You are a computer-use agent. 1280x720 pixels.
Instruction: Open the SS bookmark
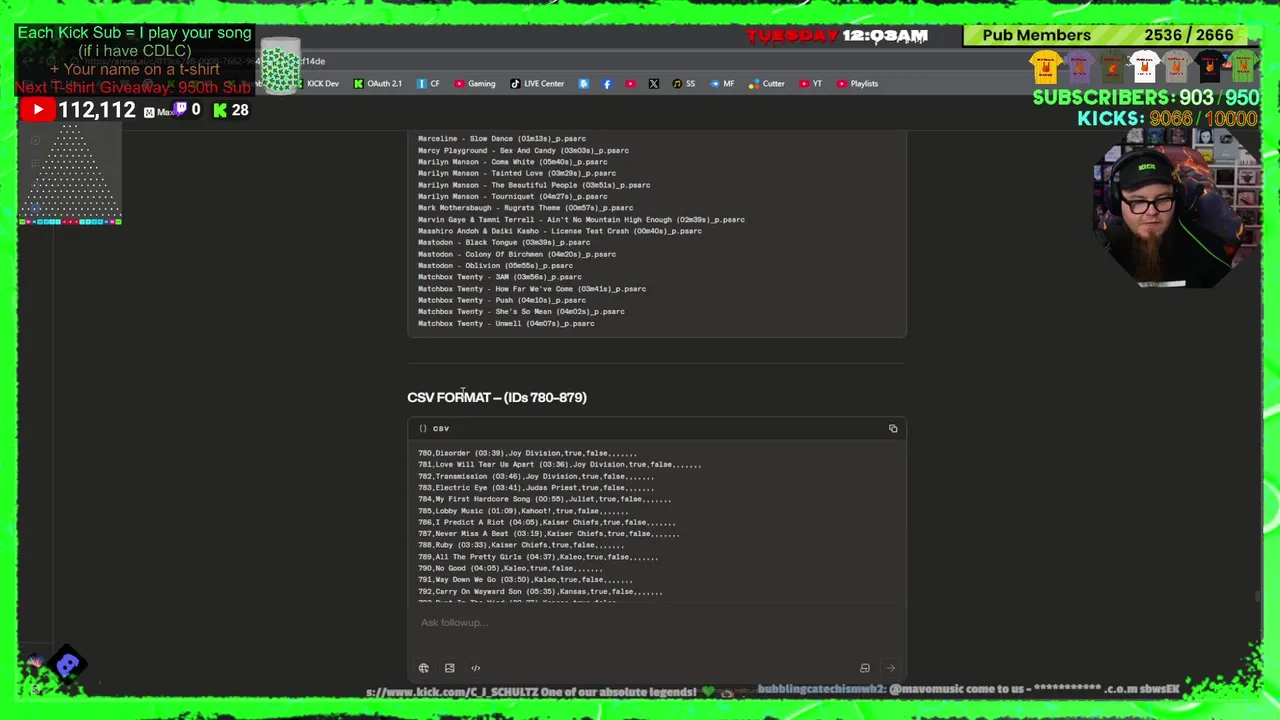[x=684, y=84]
